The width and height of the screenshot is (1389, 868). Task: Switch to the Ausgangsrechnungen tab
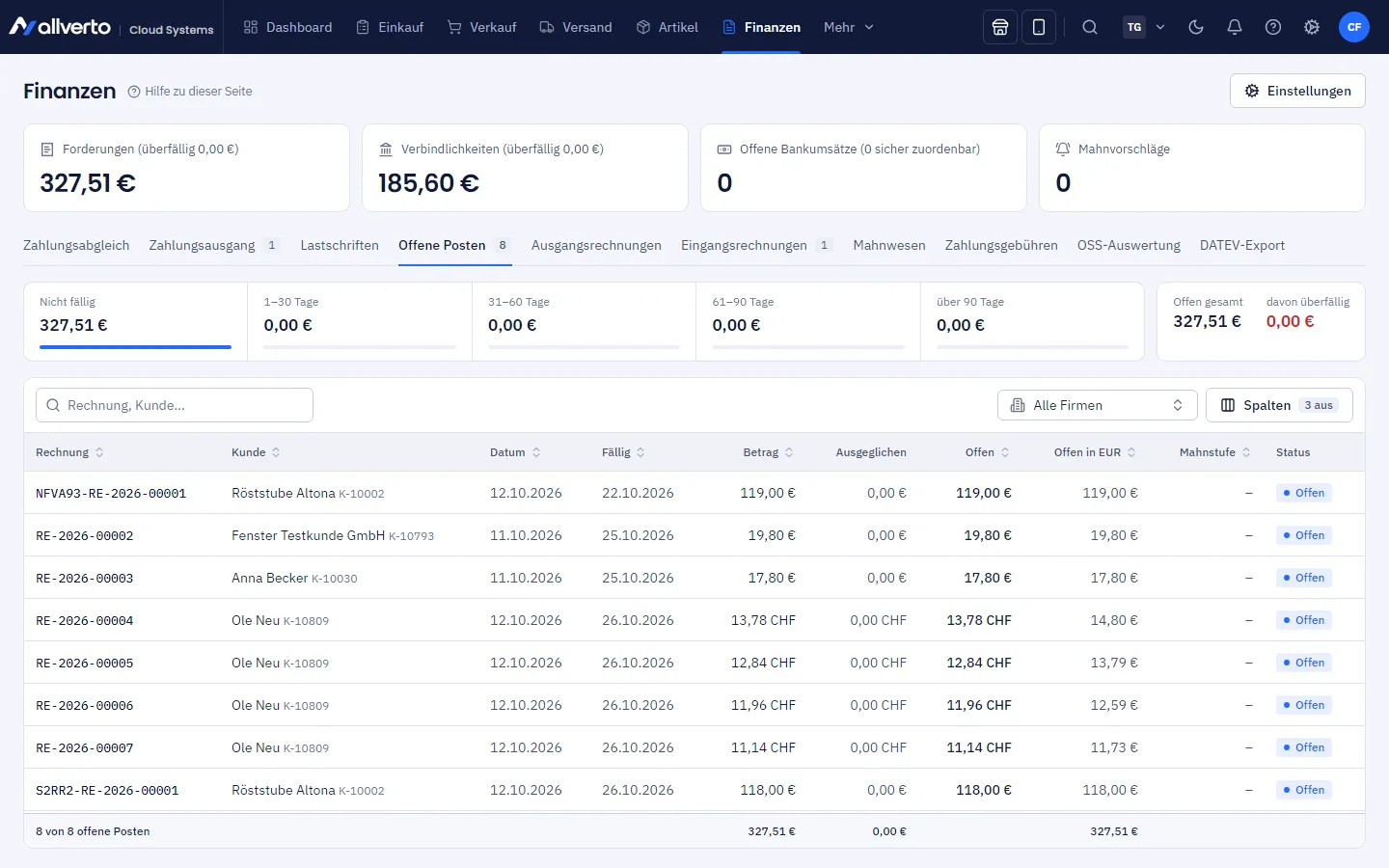pos(596,246)
